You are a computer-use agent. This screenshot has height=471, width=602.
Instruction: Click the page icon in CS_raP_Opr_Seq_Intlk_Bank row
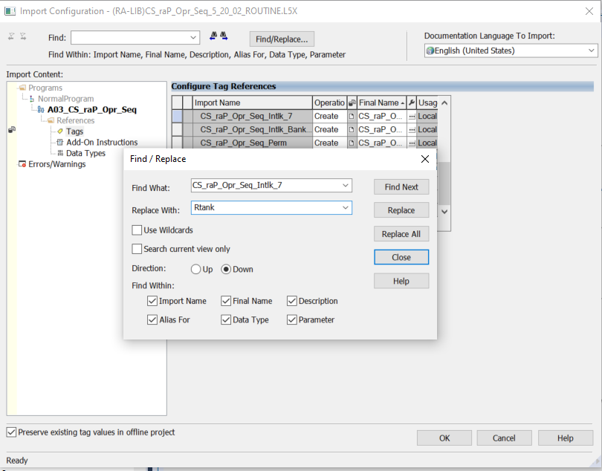352,129
